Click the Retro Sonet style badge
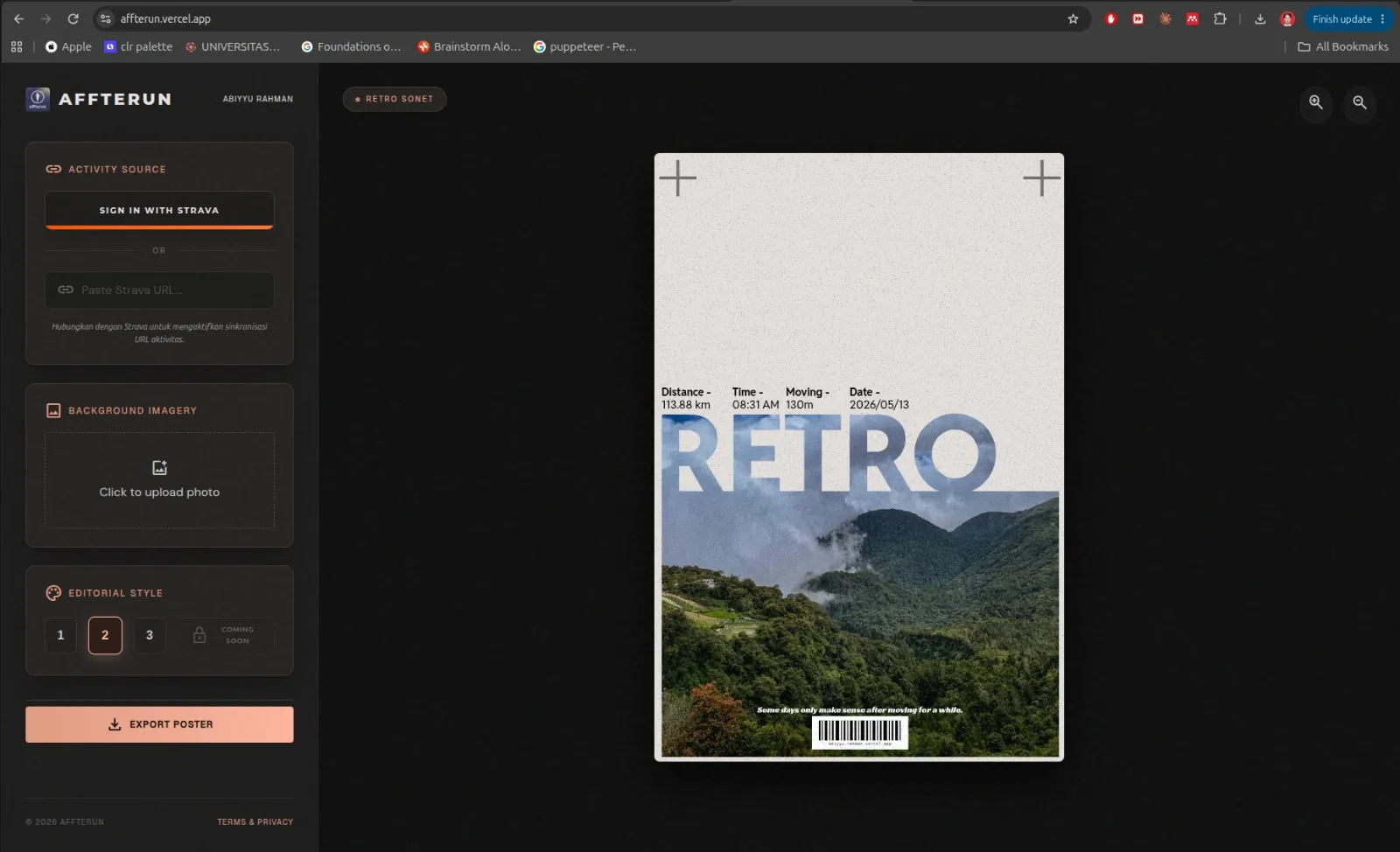 pyautogui.click(x=395, y=99)
